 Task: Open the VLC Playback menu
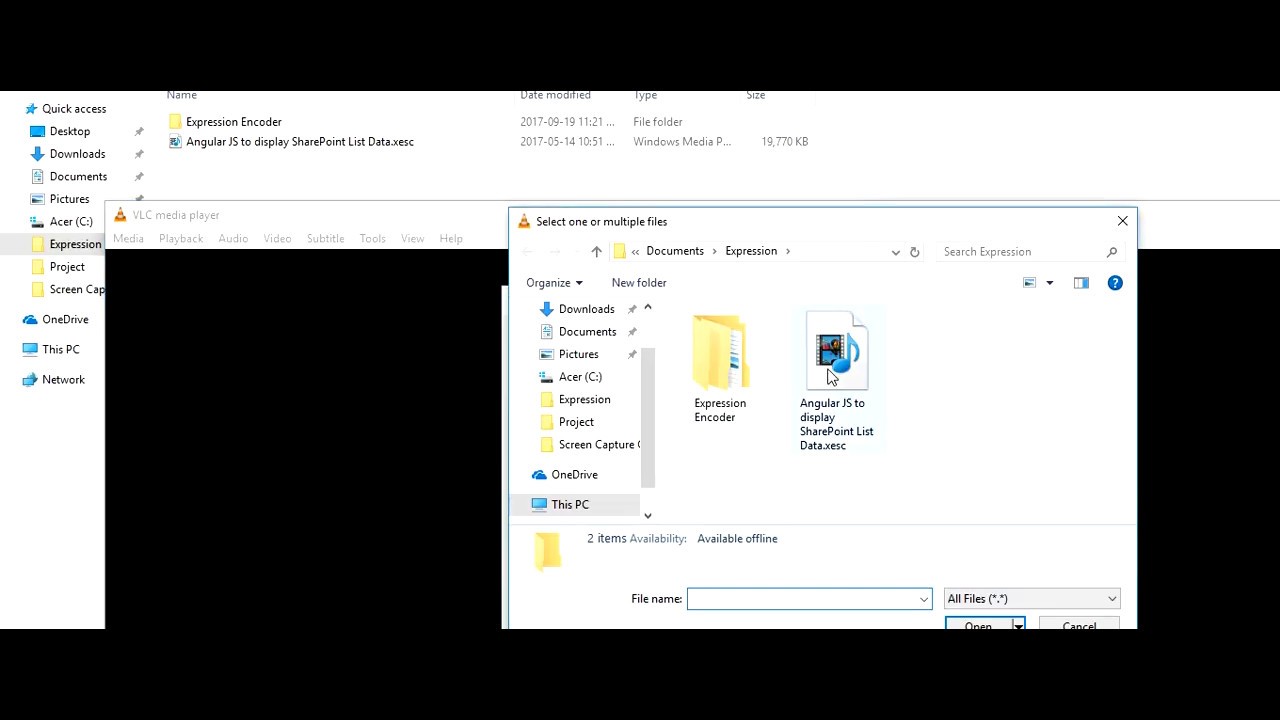pos(181,239)
